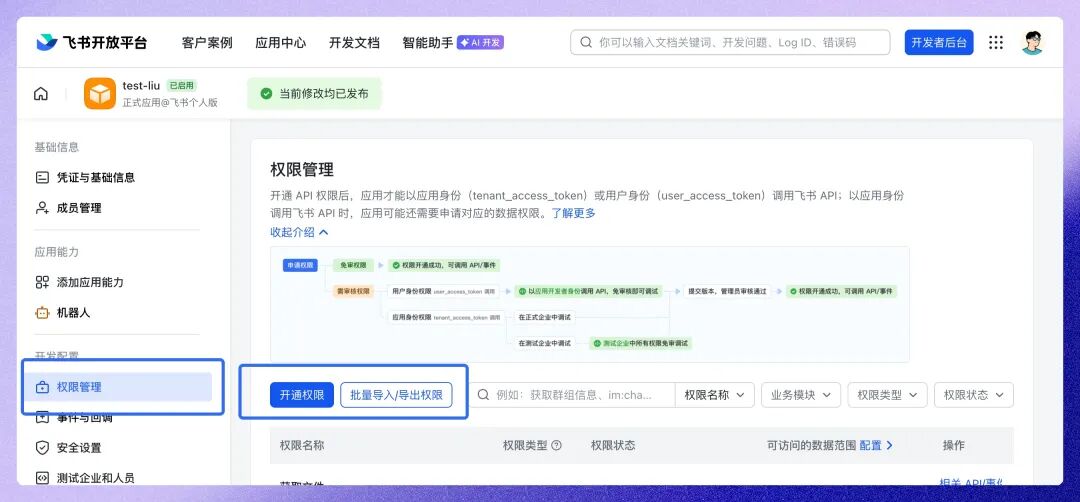Click the 测试企业和人员 sidebar icon
The height and width of the screenshot is (502, 1080).
(42, 478)
